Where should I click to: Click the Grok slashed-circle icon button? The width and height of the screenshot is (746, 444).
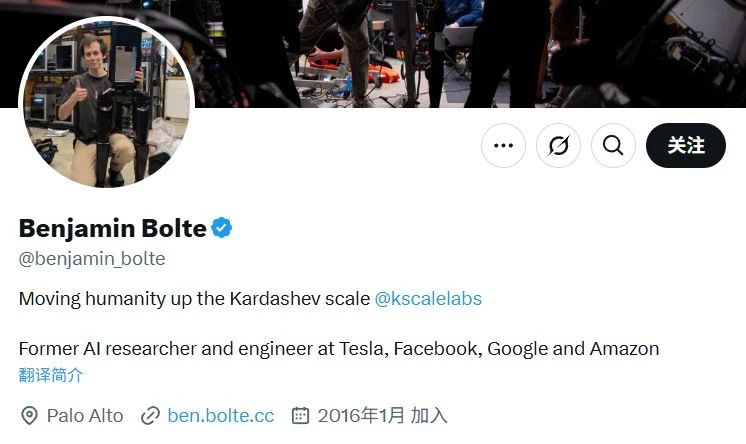tap(558, 146)
